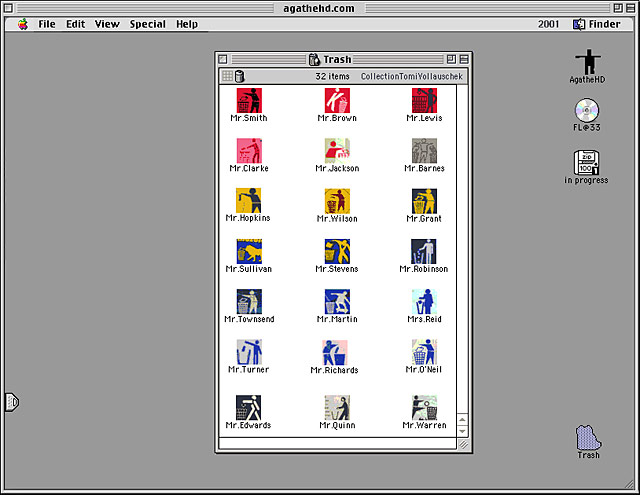640x495 pixels.
Task: Open the Mr.Townsend icon
Action: click(x=249, y=302)
